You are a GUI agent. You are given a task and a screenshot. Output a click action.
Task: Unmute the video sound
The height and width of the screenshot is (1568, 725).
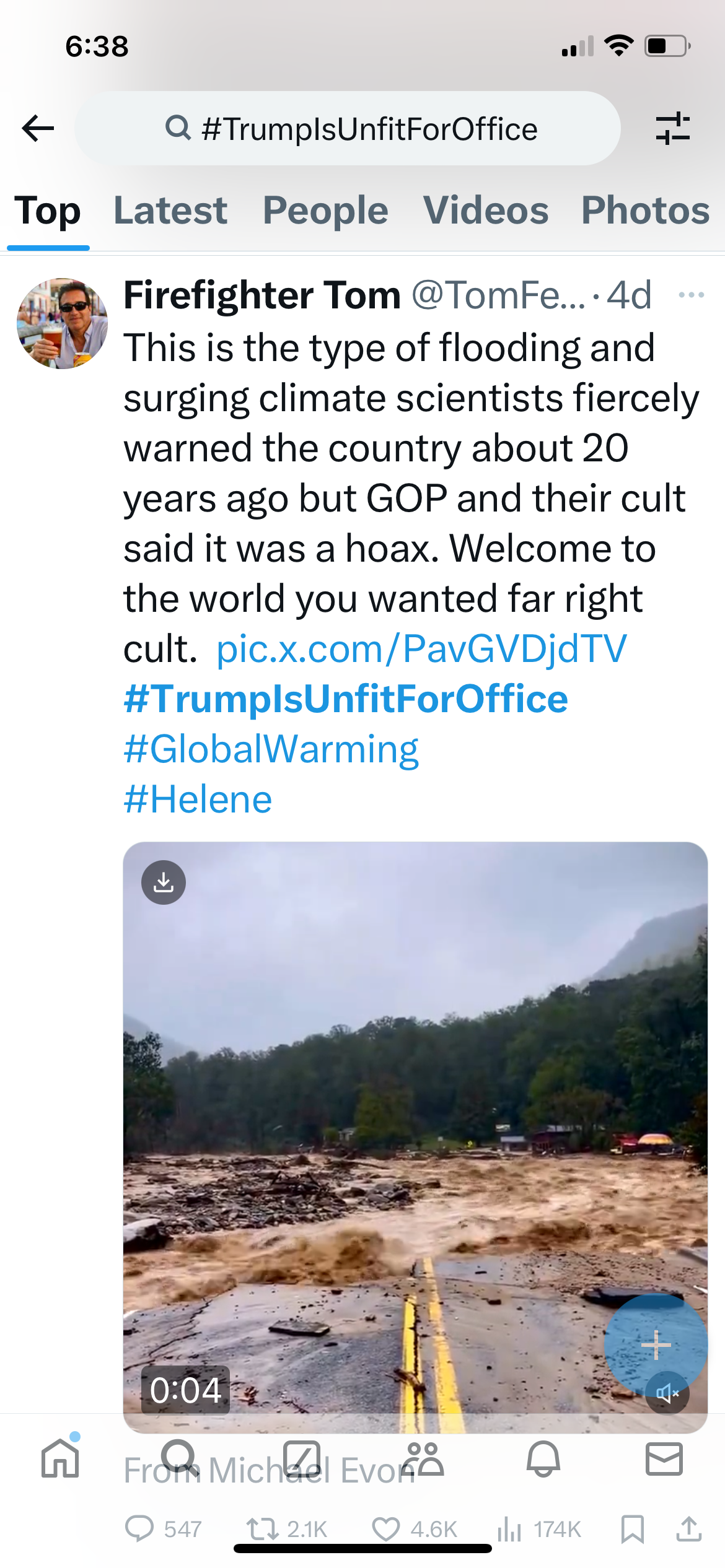(667, 1393)
